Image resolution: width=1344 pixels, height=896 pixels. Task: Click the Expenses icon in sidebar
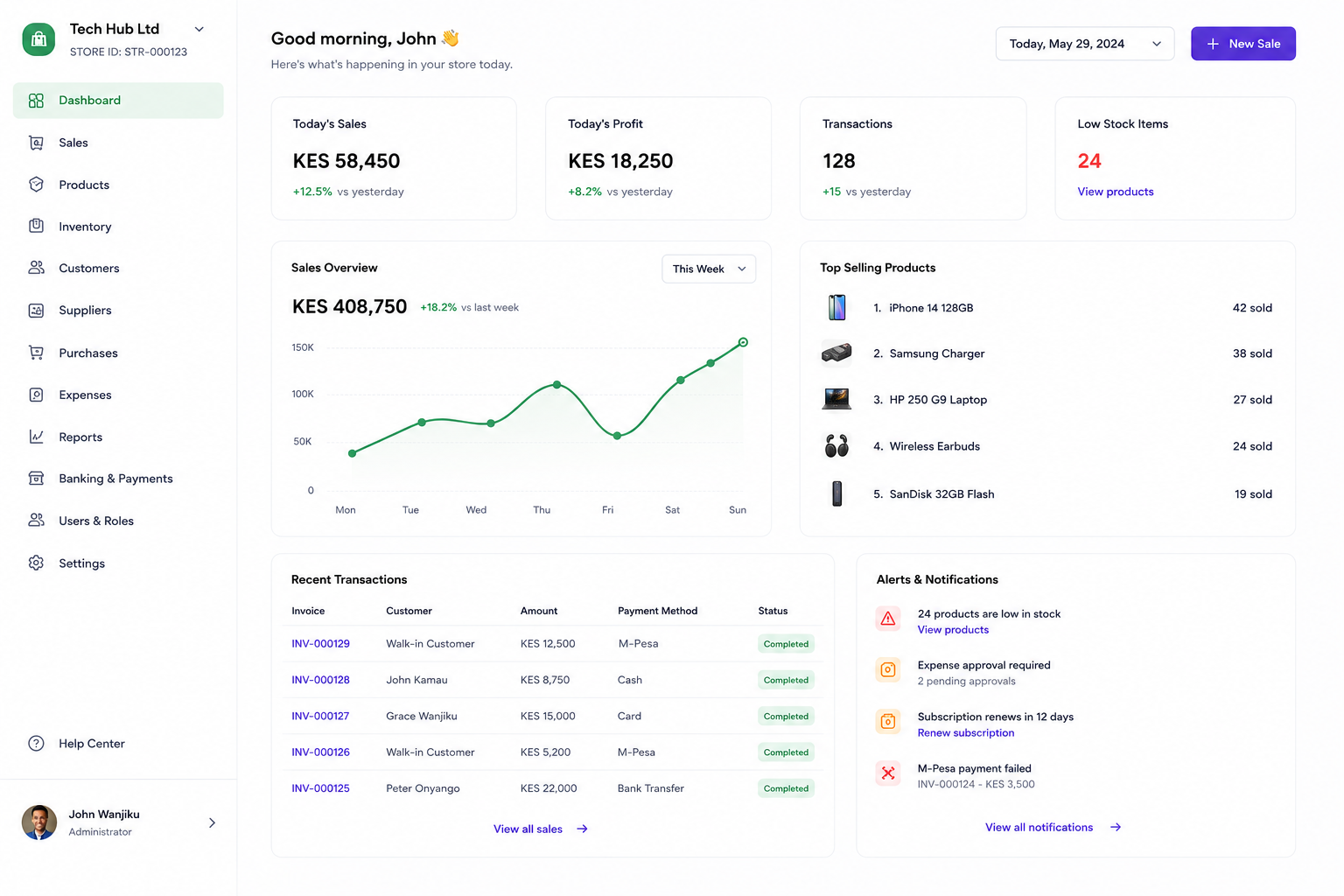click(36, 395)
